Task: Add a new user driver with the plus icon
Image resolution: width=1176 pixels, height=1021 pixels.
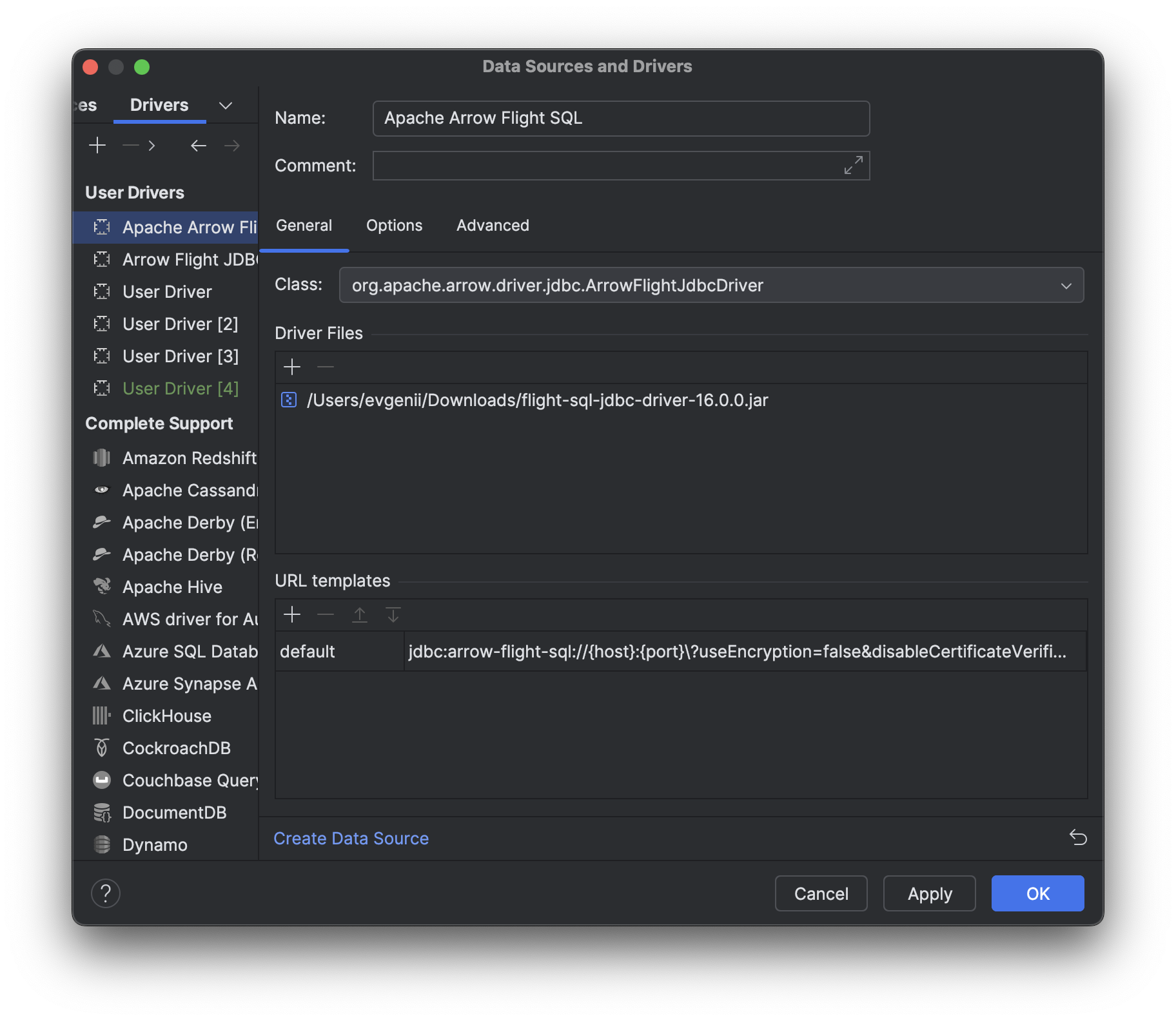Action: point(97,145)
